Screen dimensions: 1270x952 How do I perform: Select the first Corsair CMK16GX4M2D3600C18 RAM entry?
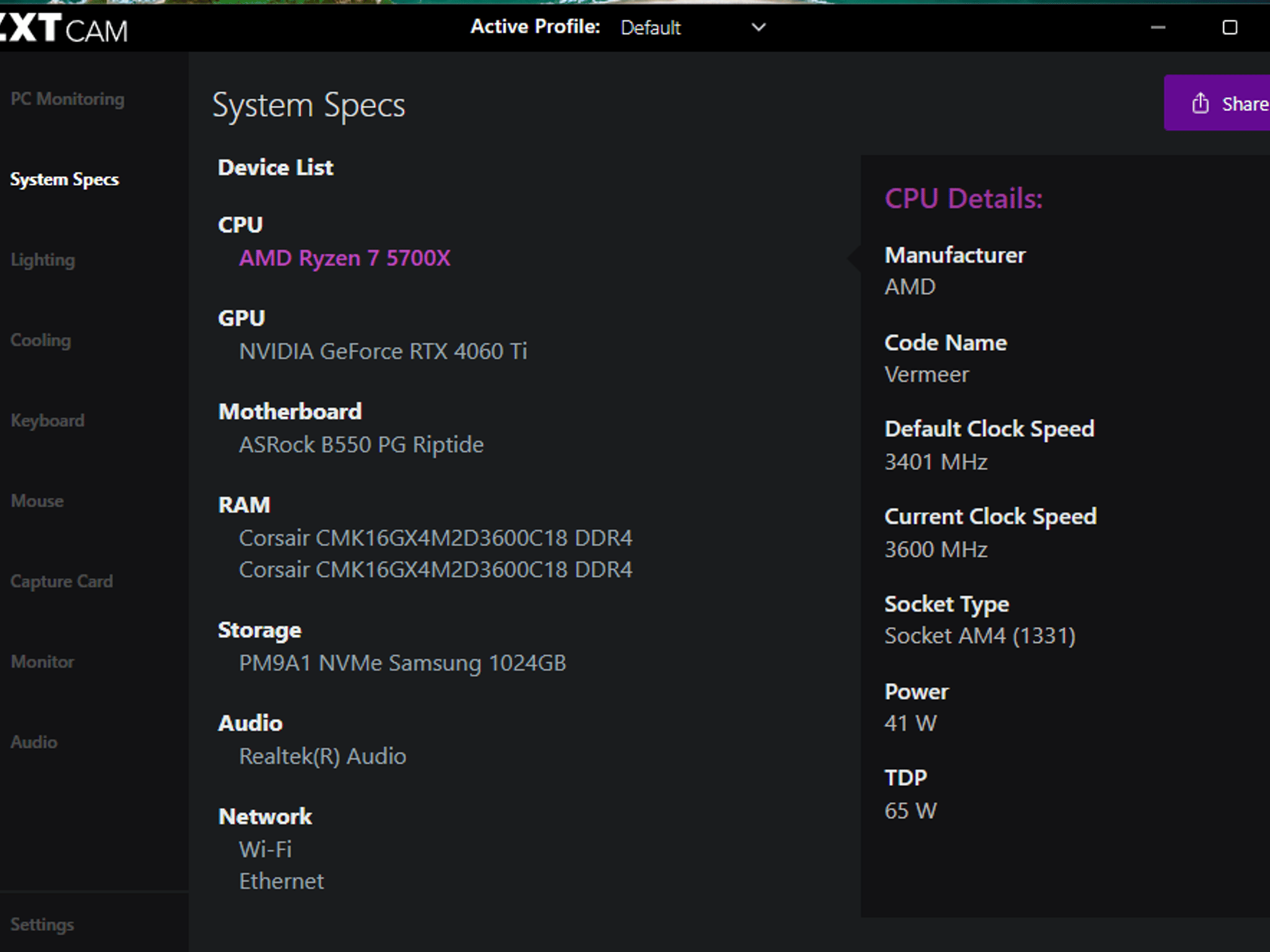[x=436, y=538]
